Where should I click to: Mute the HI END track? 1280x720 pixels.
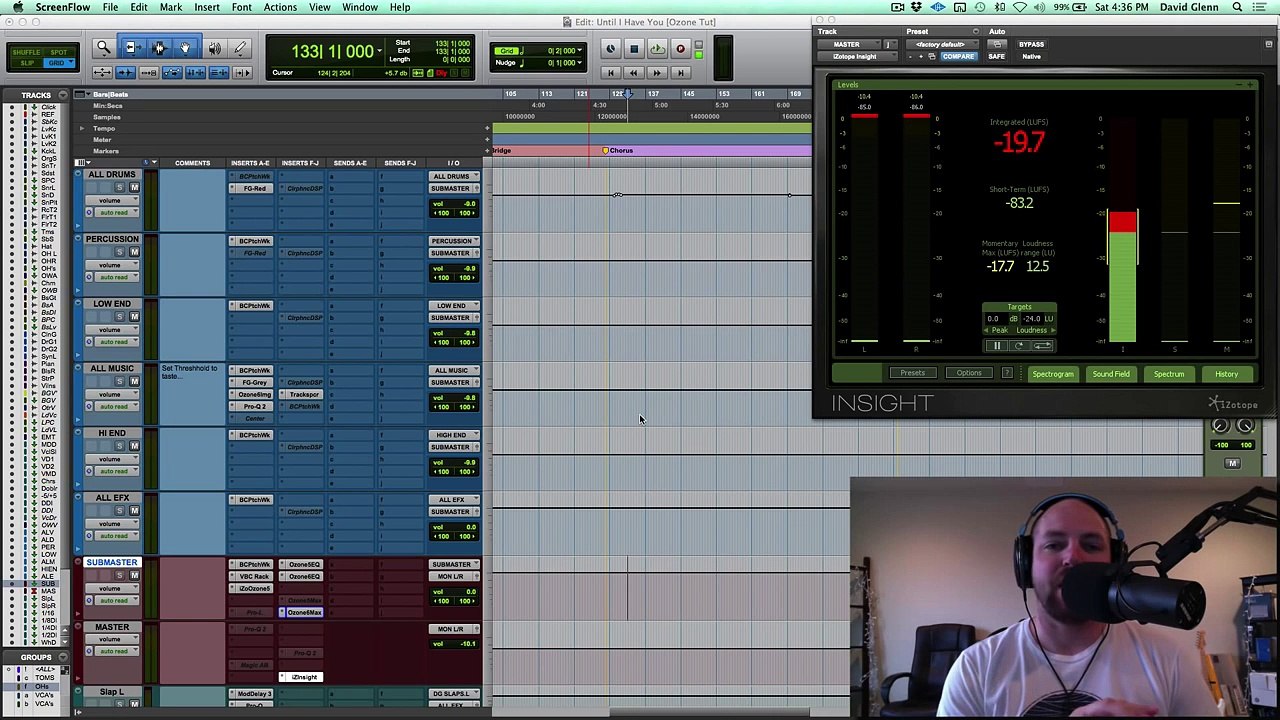(x=134, y=446)
